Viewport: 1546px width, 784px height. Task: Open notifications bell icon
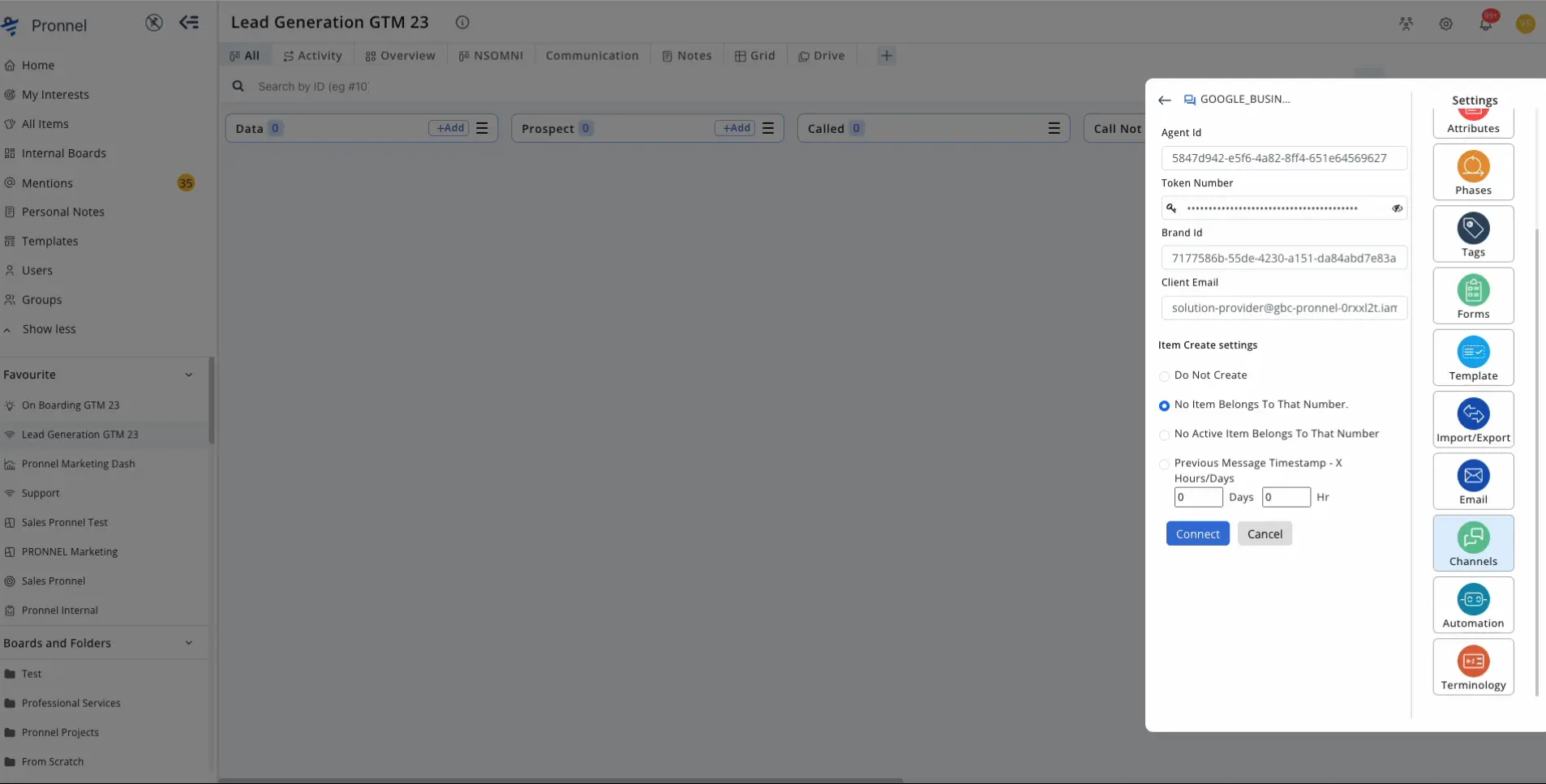pos(1485,23)
